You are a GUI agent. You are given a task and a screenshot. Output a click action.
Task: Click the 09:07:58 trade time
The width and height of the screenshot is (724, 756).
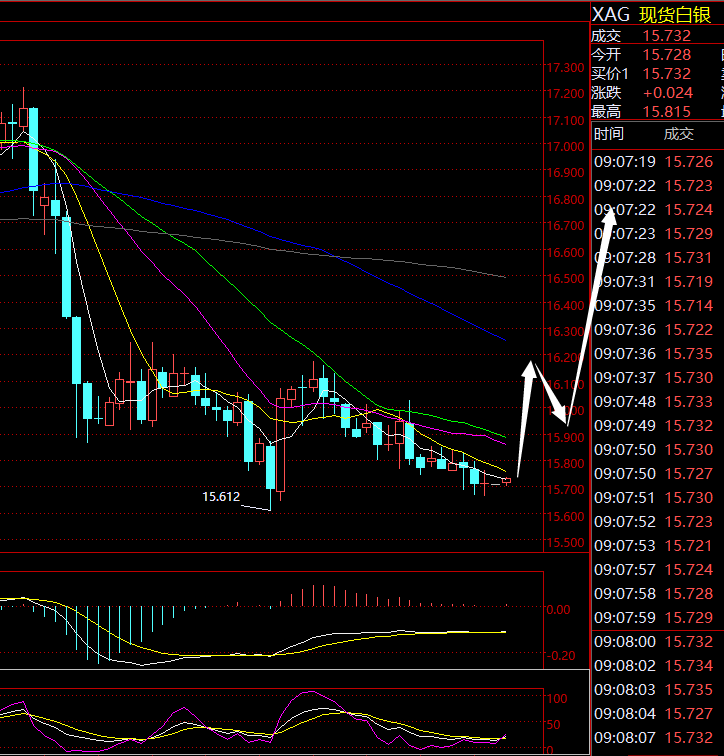pyautogui.click(x=625, y=594)
